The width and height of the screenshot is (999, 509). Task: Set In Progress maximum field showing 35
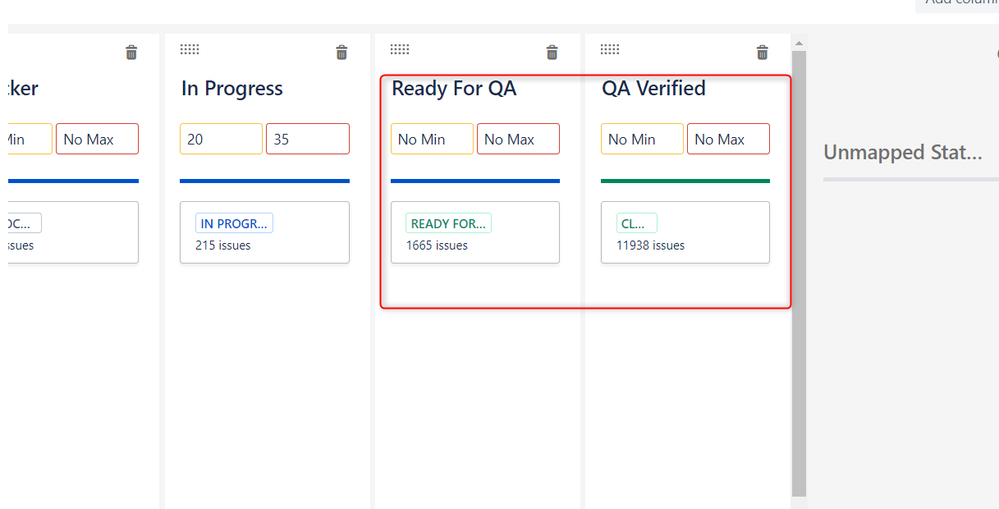coord(308,139)
